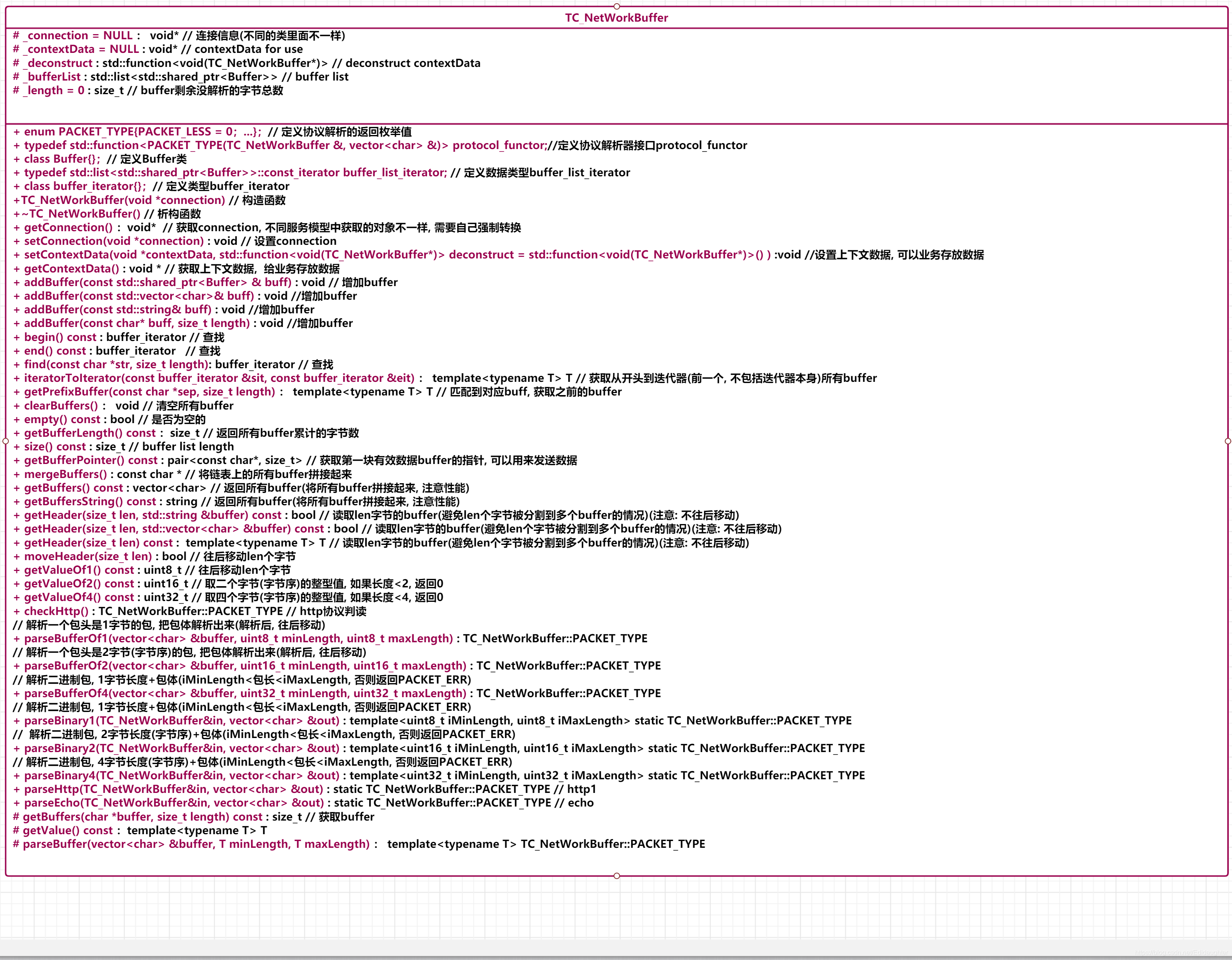Click the horizontal scrollbar at the bottom
Screen dimensions: 1232x960
click(616, 948)
